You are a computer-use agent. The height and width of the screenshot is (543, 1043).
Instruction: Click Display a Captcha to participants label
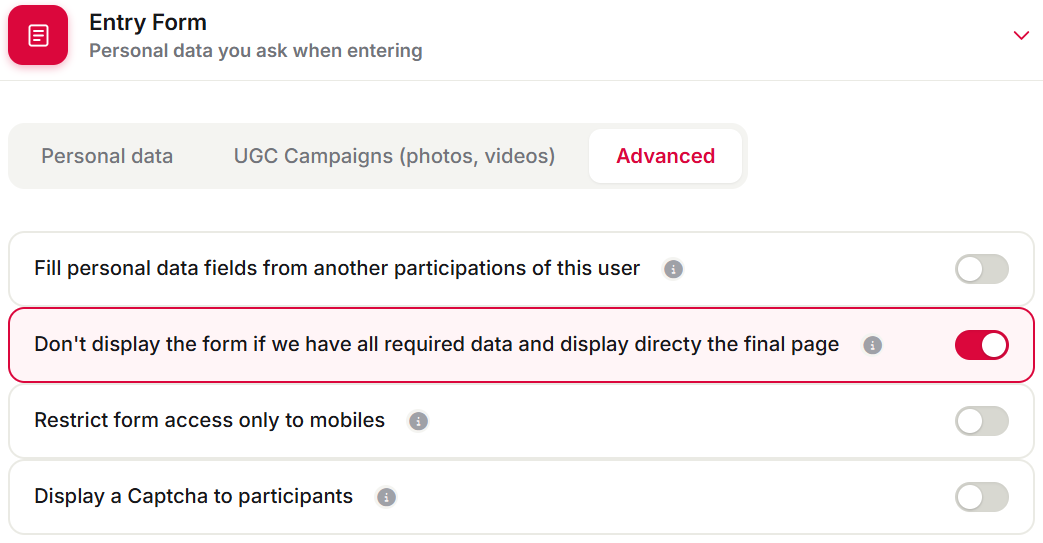point(194,496)
